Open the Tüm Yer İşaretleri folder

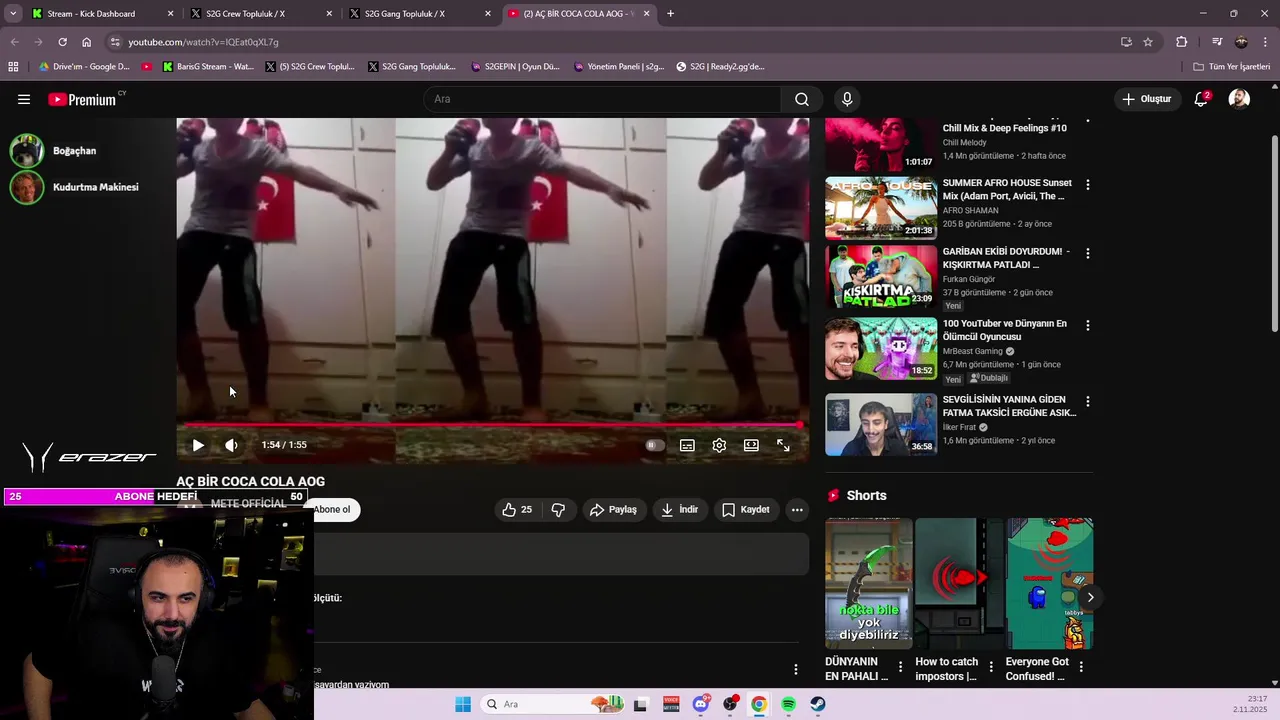(x=1231, y=67)
